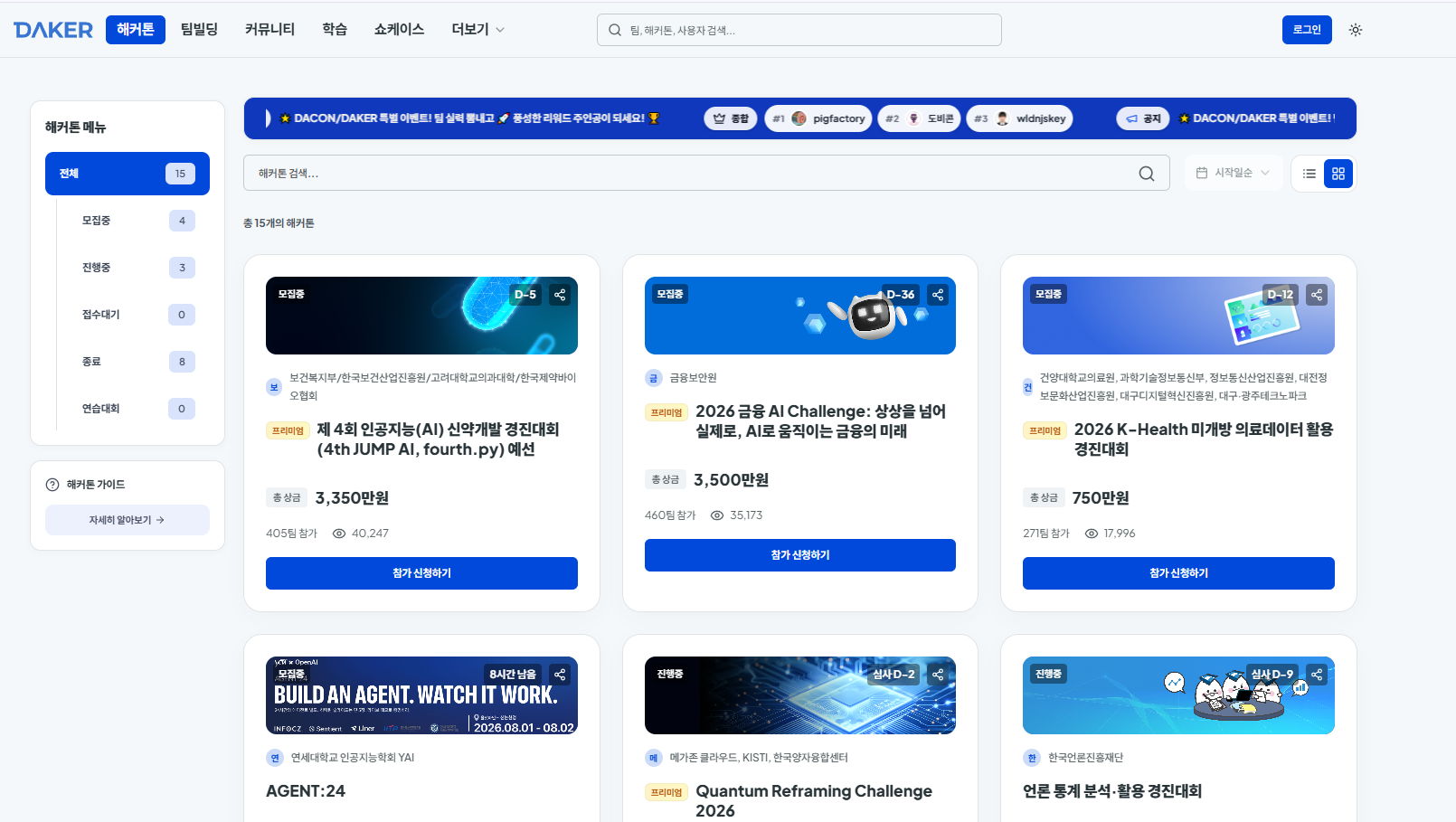The width and height of the screenshot is (1456, 822).
Task: Click the 총 15개의 해커톤 count text
Action: (279, 223)
